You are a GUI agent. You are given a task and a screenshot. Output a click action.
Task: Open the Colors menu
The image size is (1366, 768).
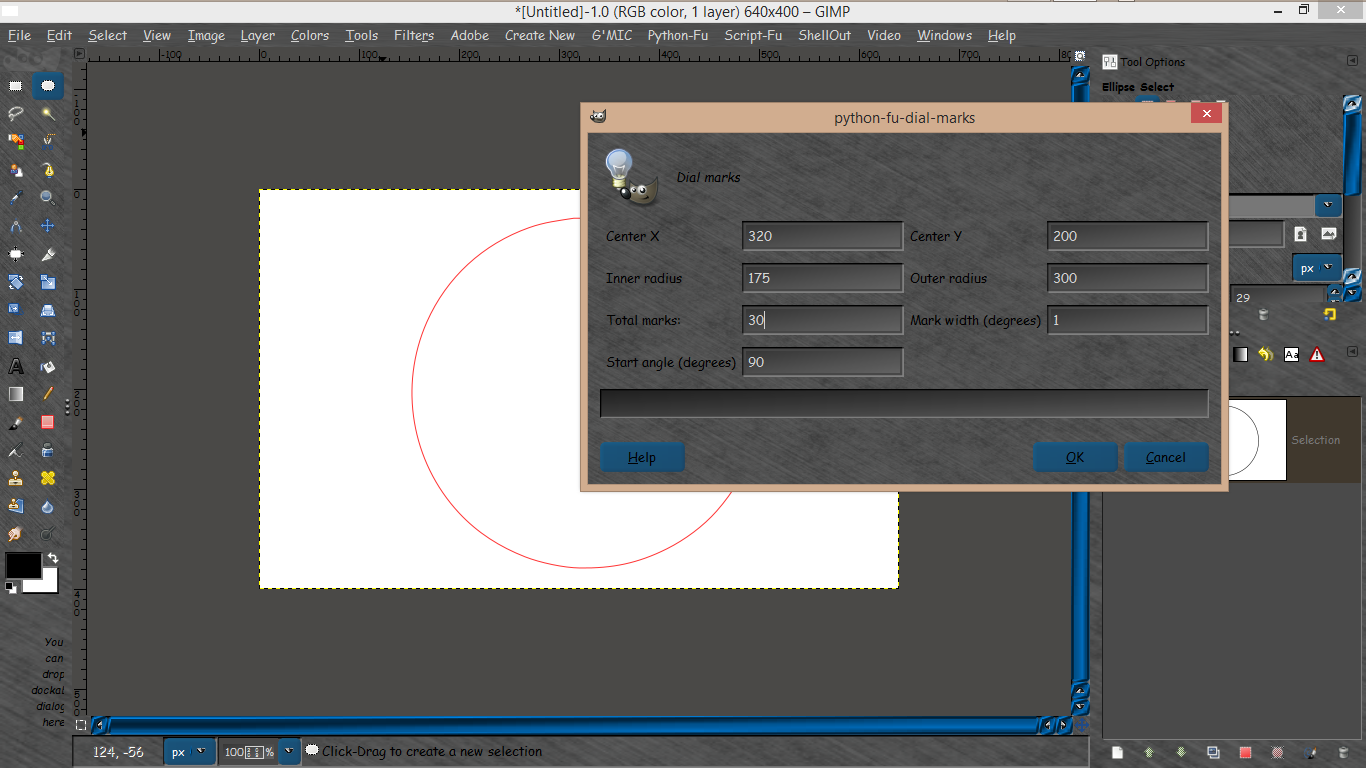(310, 35)
